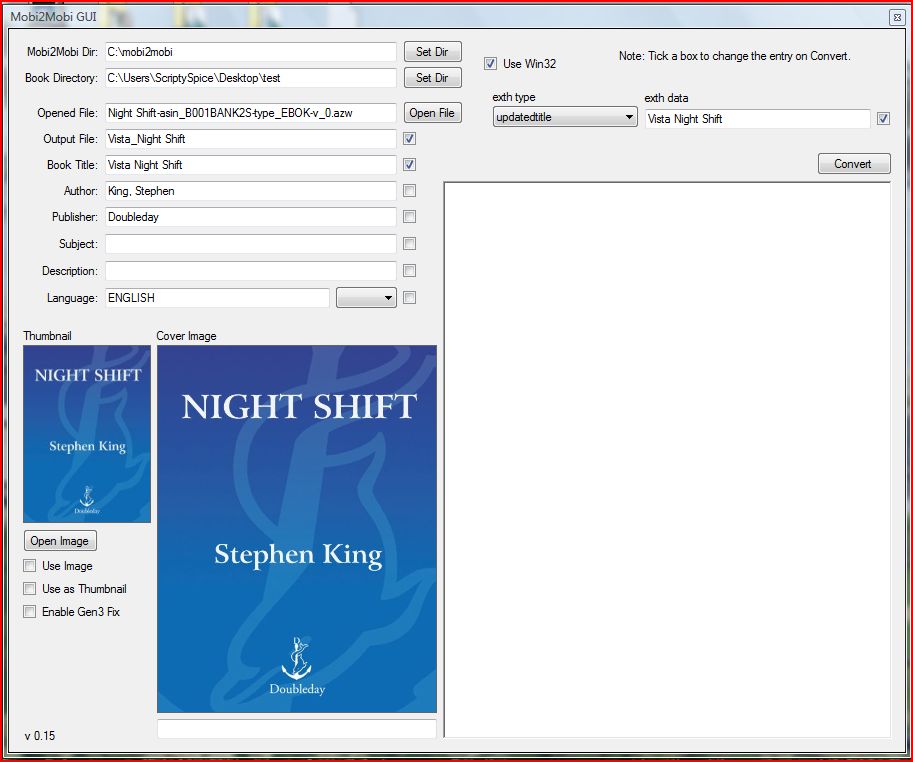Click inside the white output log area

coord(667,460)
